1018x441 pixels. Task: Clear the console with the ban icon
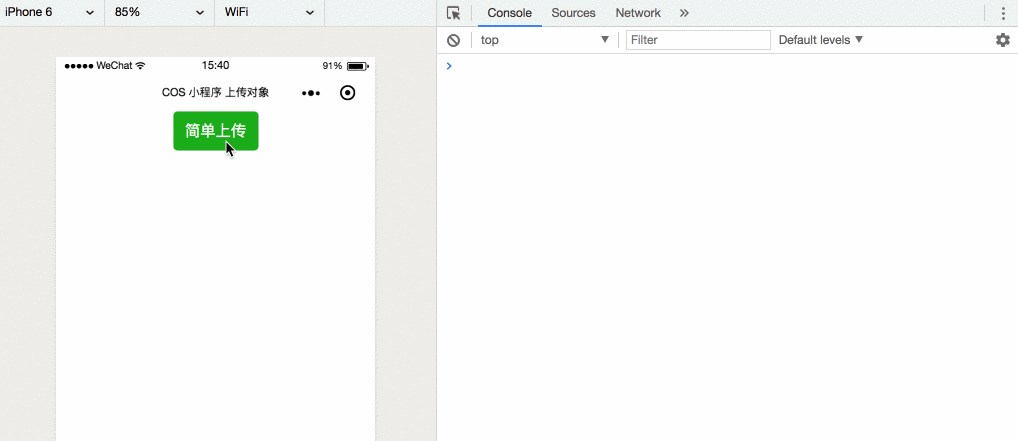(x=454, y=40)
